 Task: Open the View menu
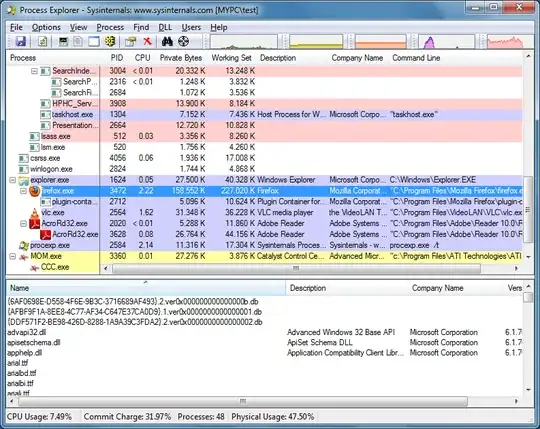point(79,27)
